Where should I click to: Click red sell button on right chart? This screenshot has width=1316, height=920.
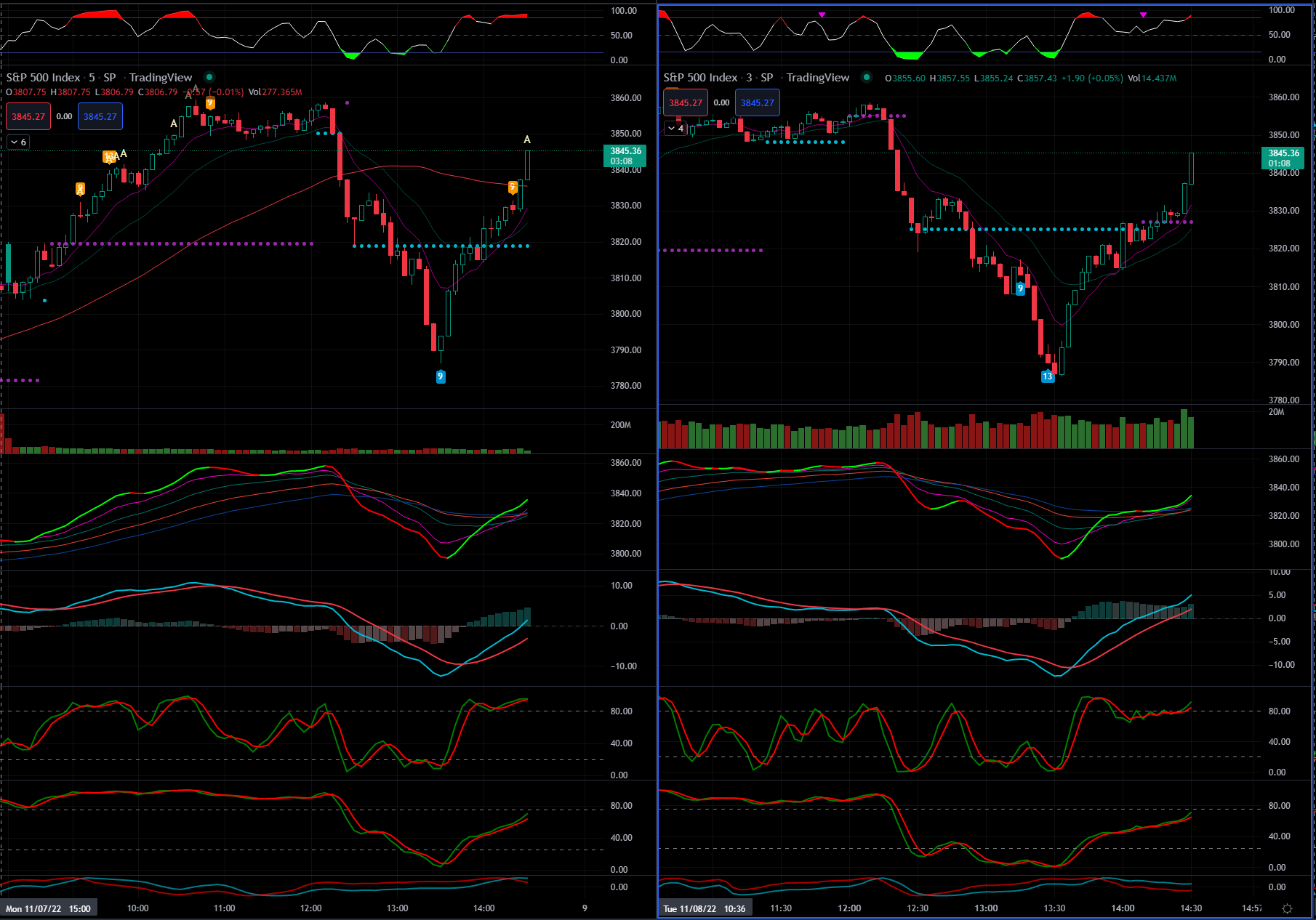686,103
